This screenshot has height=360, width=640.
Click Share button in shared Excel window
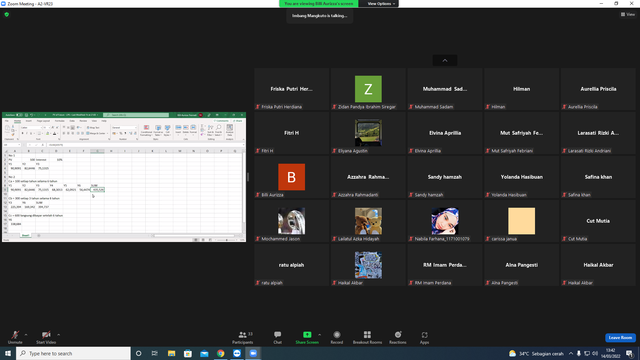pos(238,121)
